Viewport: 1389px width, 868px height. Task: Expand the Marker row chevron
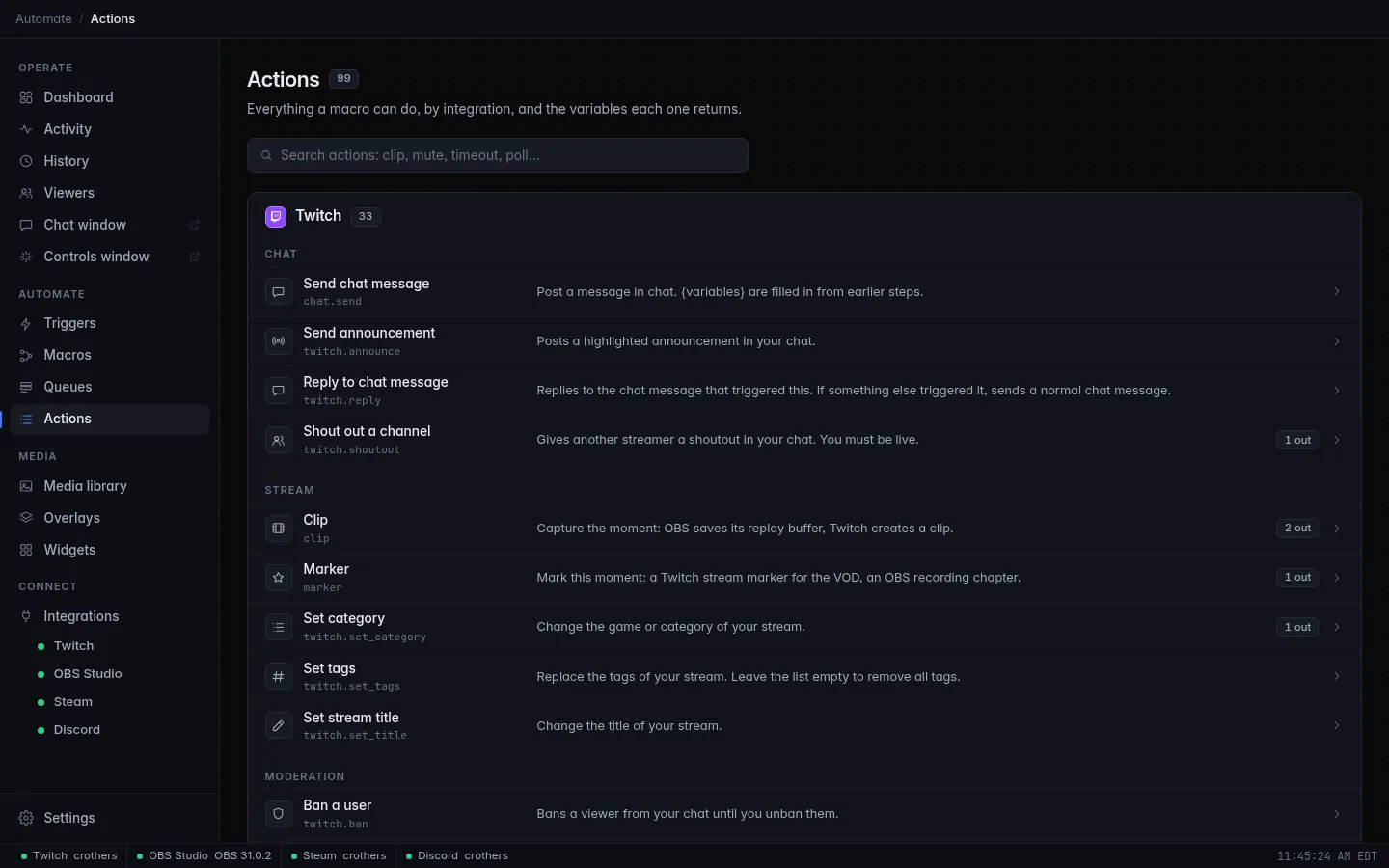tap(1337, 578)
